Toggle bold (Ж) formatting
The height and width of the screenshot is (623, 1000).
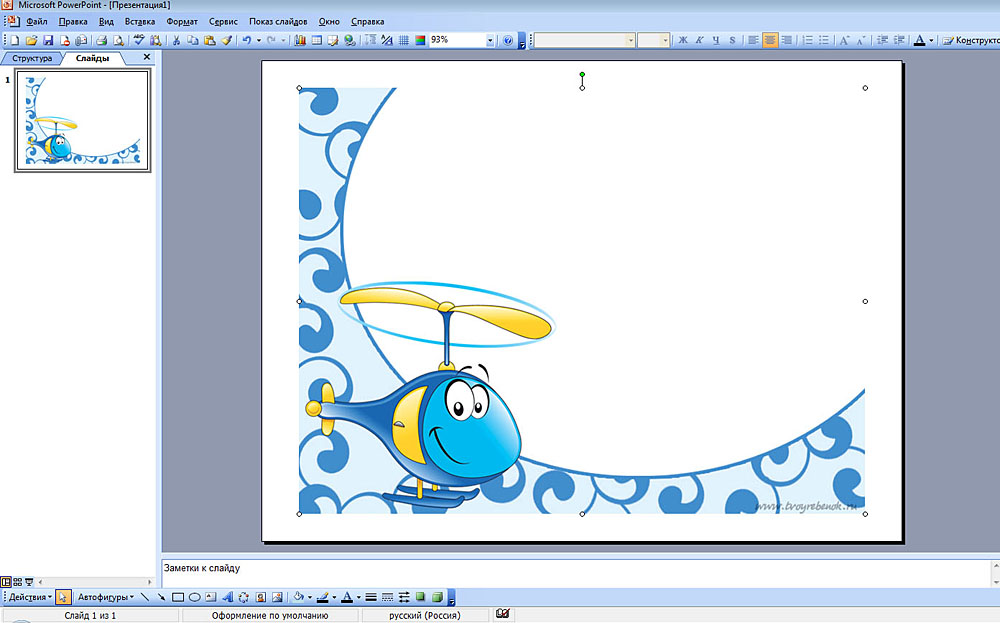[x=684, y=41]
